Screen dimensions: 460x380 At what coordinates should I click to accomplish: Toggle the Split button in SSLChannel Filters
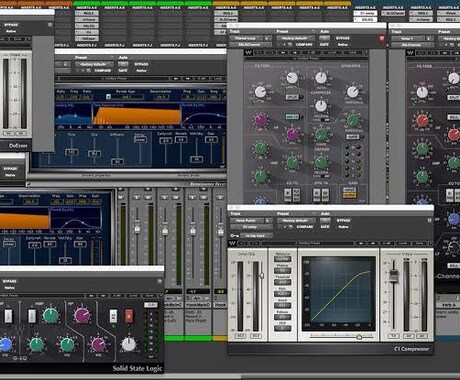[292, 97]
